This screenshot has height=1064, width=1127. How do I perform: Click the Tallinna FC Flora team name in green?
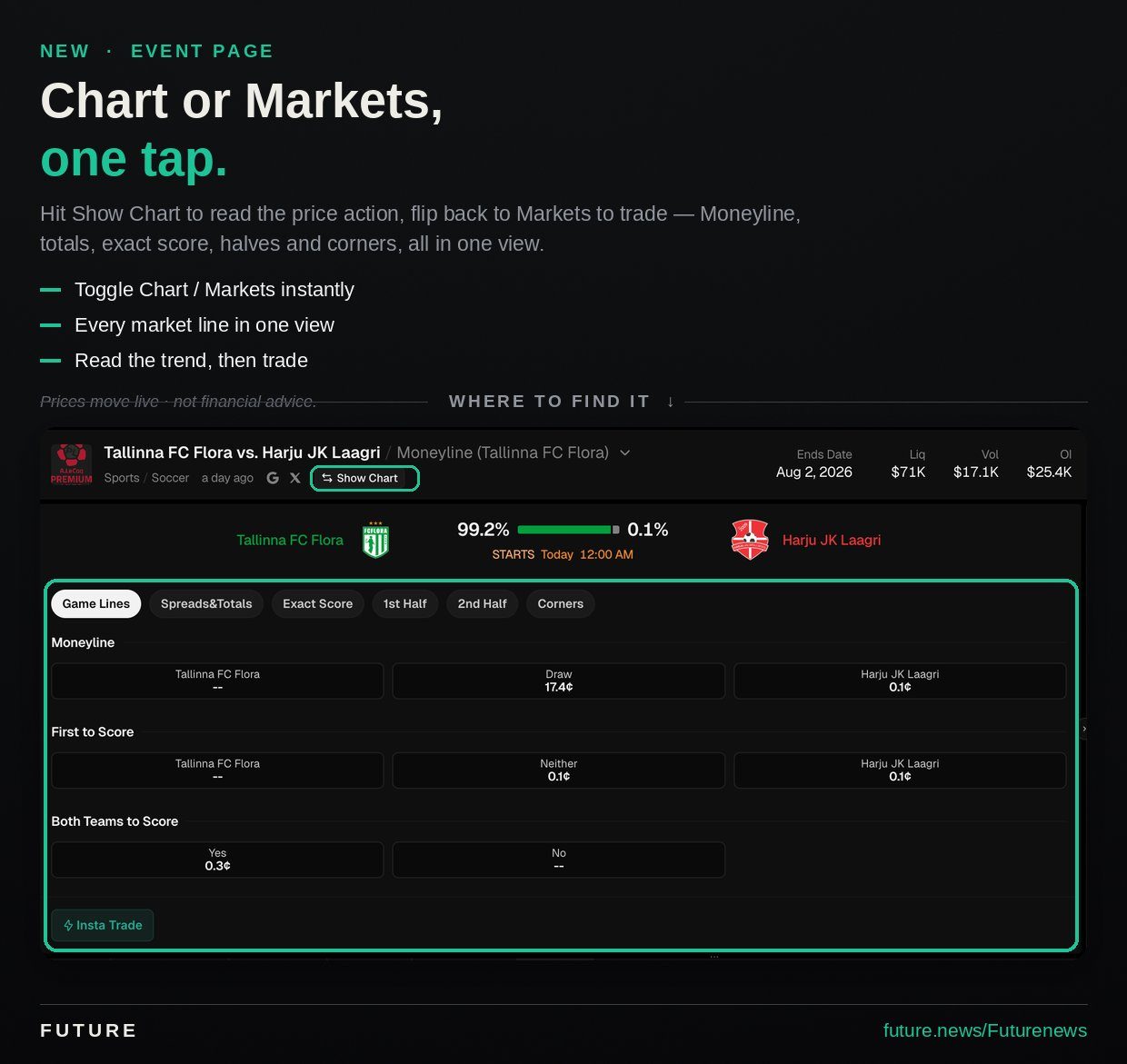[290, 540]
